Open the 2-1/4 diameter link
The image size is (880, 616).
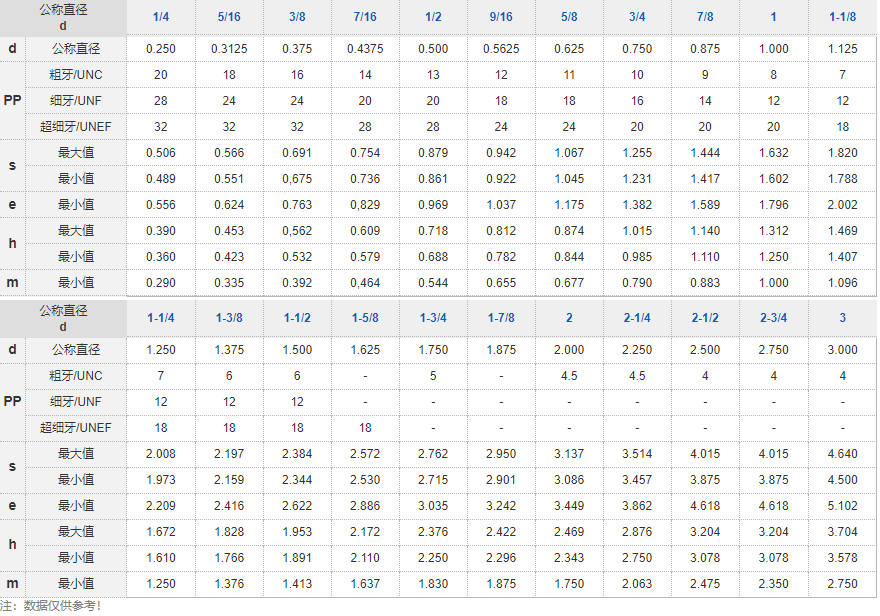(x=637, y=318)
